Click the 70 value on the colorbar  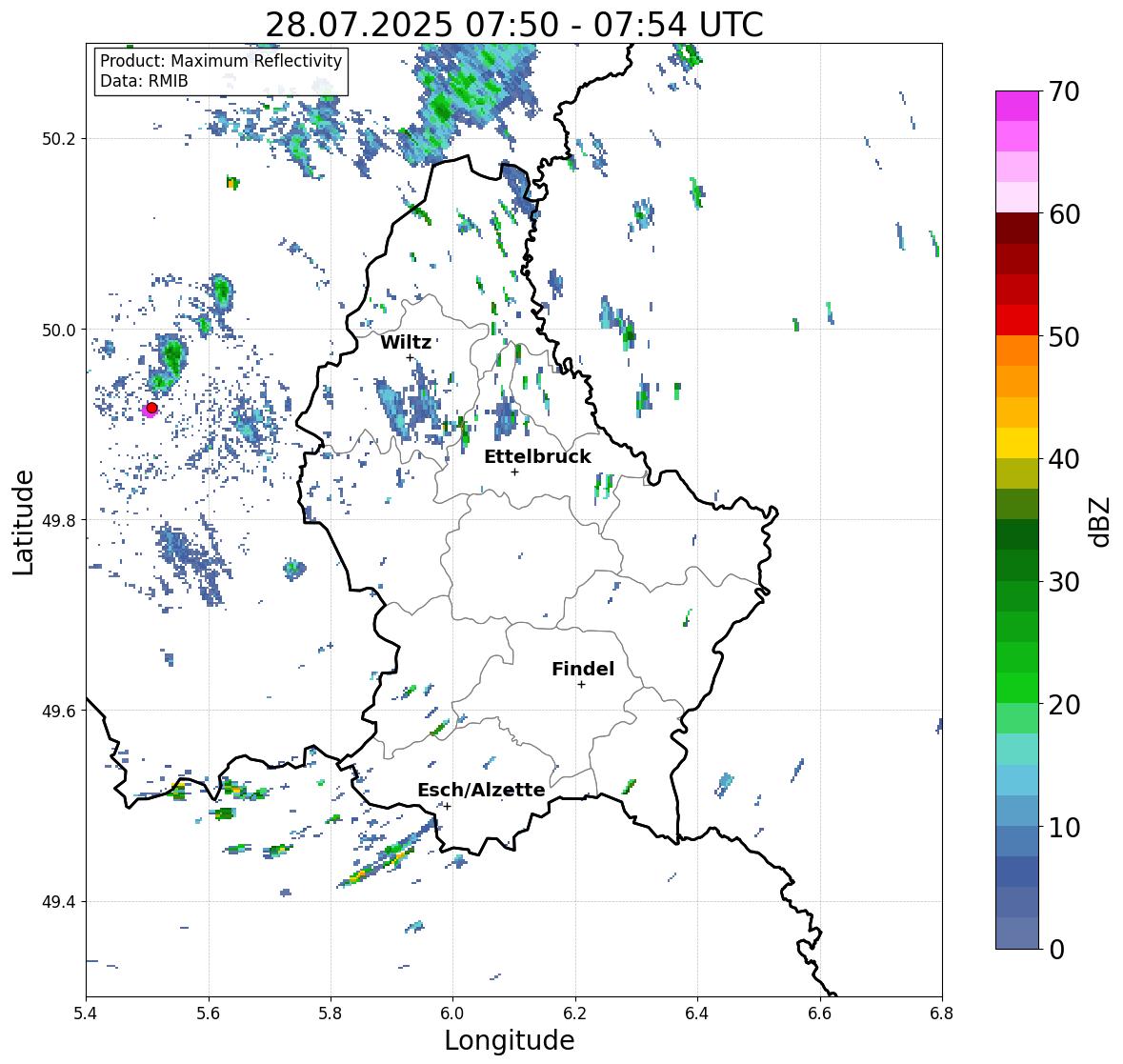coord(1064,91)
